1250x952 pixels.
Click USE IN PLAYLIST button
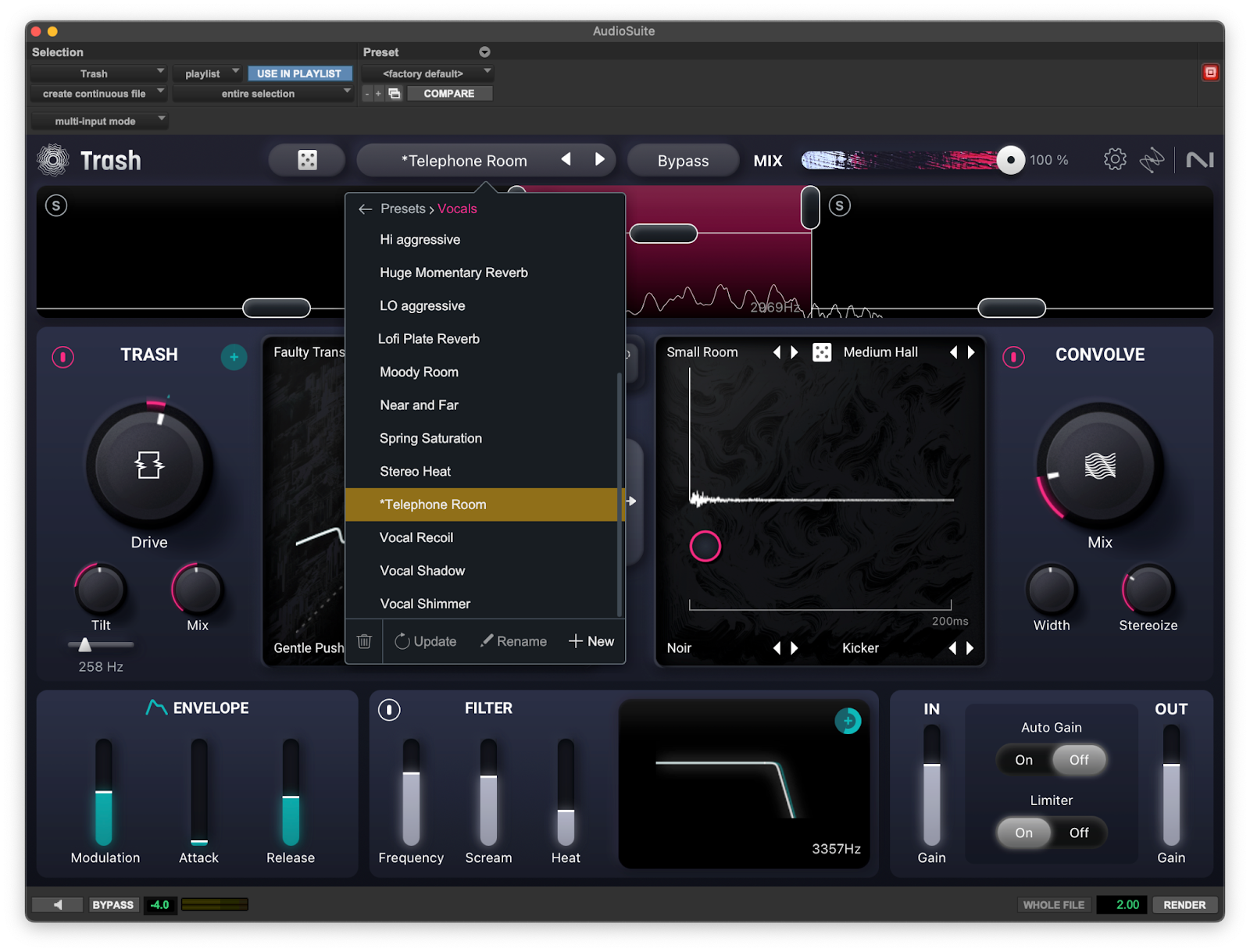click(299, 73)
